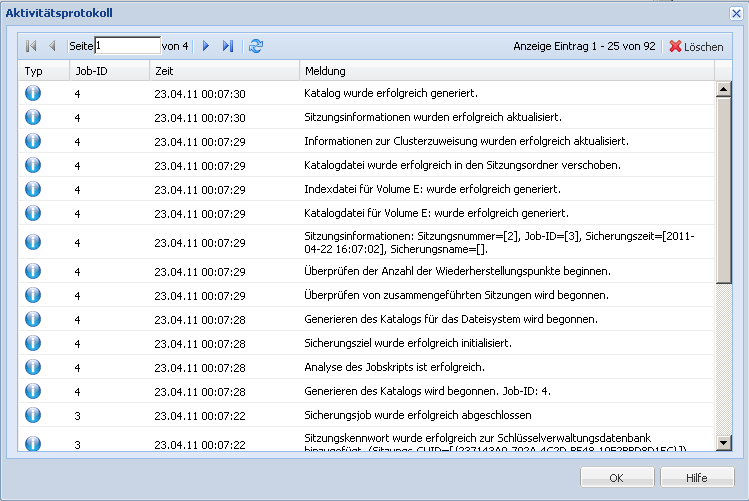Refresh the activity log list
The width and height of the screenshot is (749, 501).
coord(256,46)
